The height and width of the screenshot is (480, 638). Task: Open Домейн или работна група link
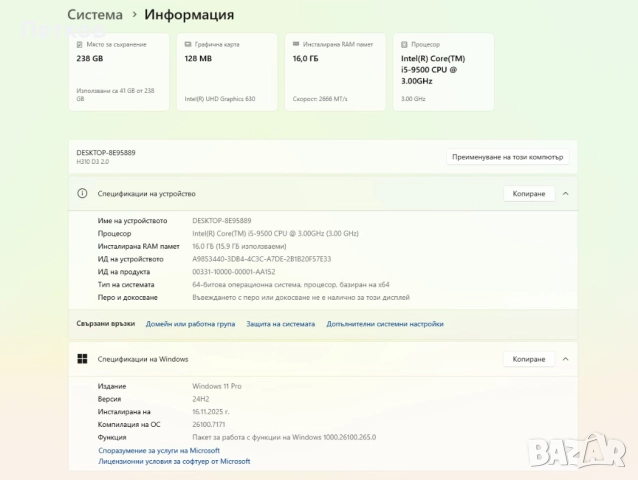tap(190, 324)
